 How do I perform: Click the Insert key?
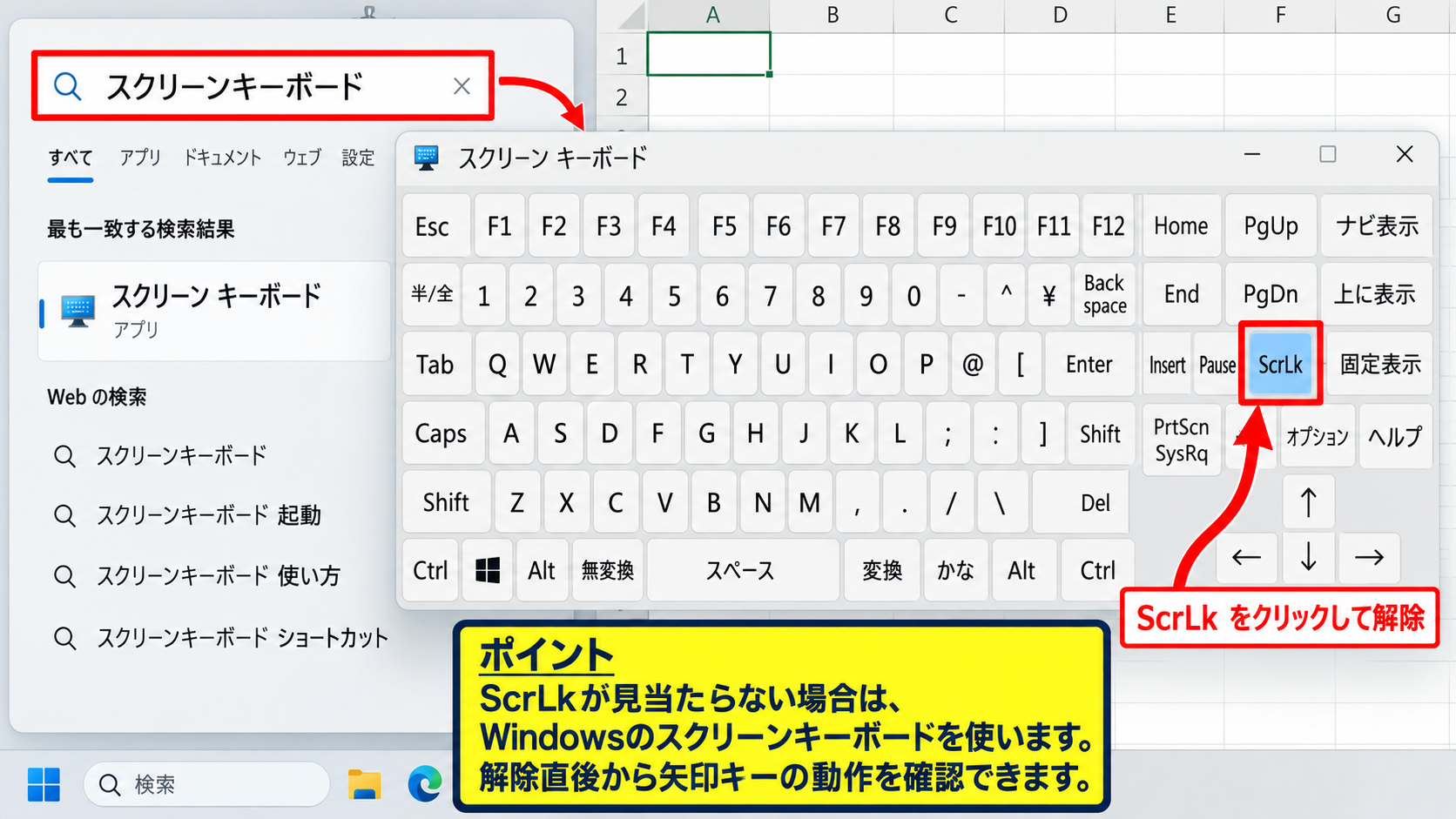[x=1167, y=365]
